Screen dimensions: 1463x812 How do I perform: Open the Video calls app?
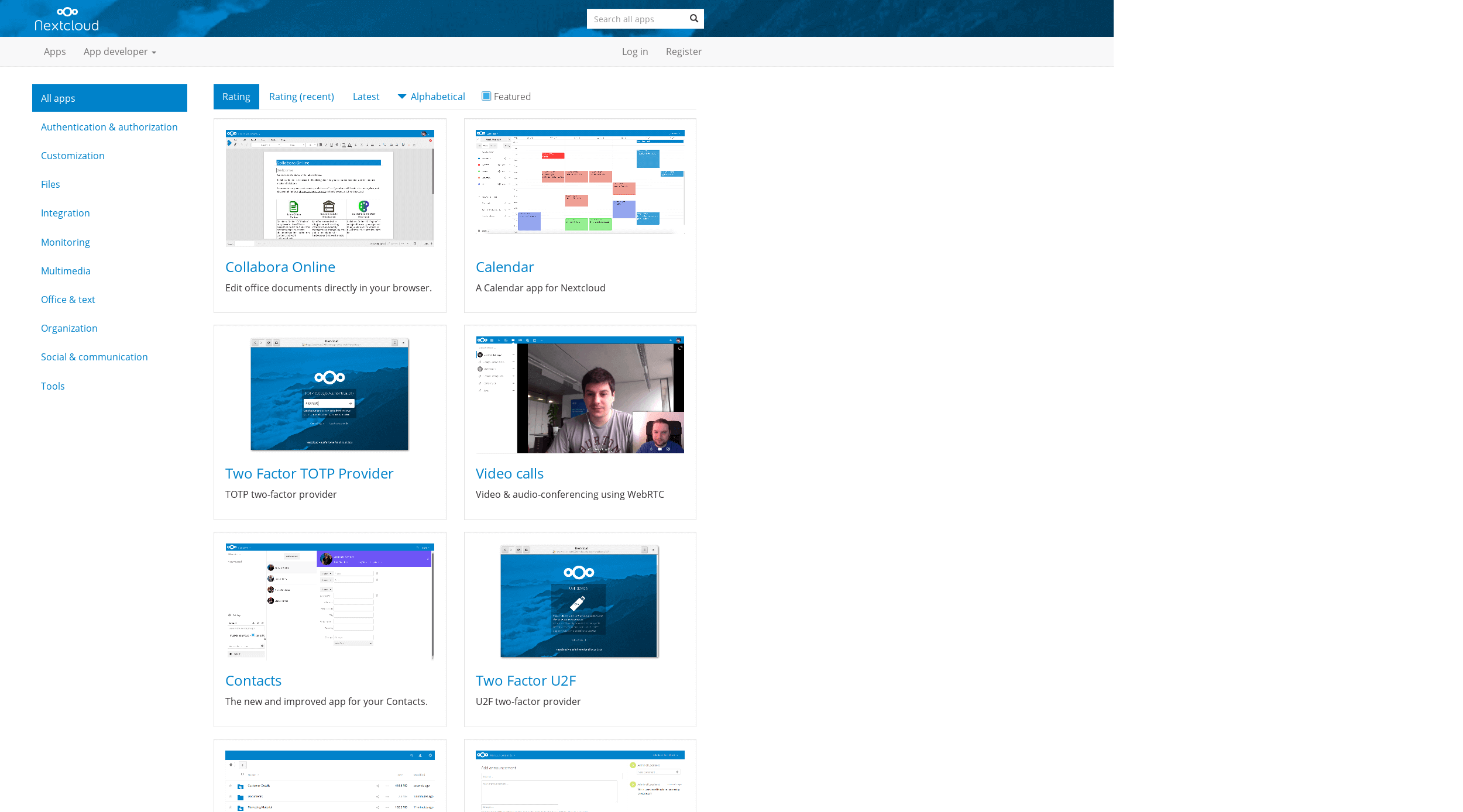pyautogui.click(x=509, y=472)
